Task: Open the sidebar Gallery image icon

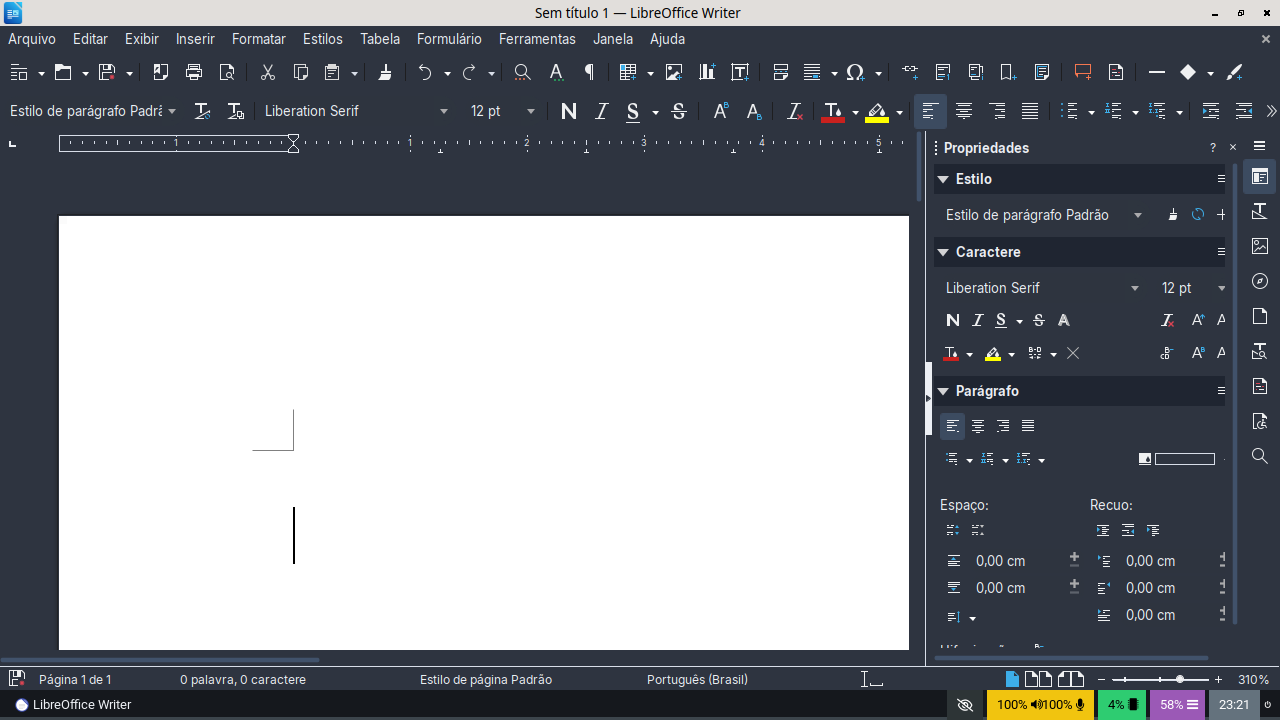Action: point(1260,246)
